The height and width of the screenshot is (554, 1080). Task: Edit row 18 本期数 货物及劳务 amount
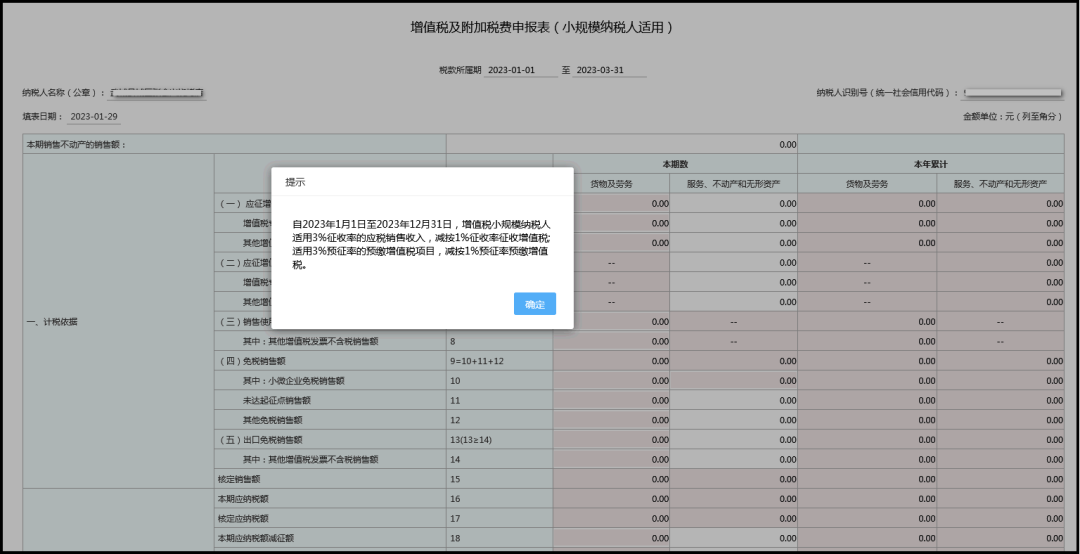click(x=611, y=538)
